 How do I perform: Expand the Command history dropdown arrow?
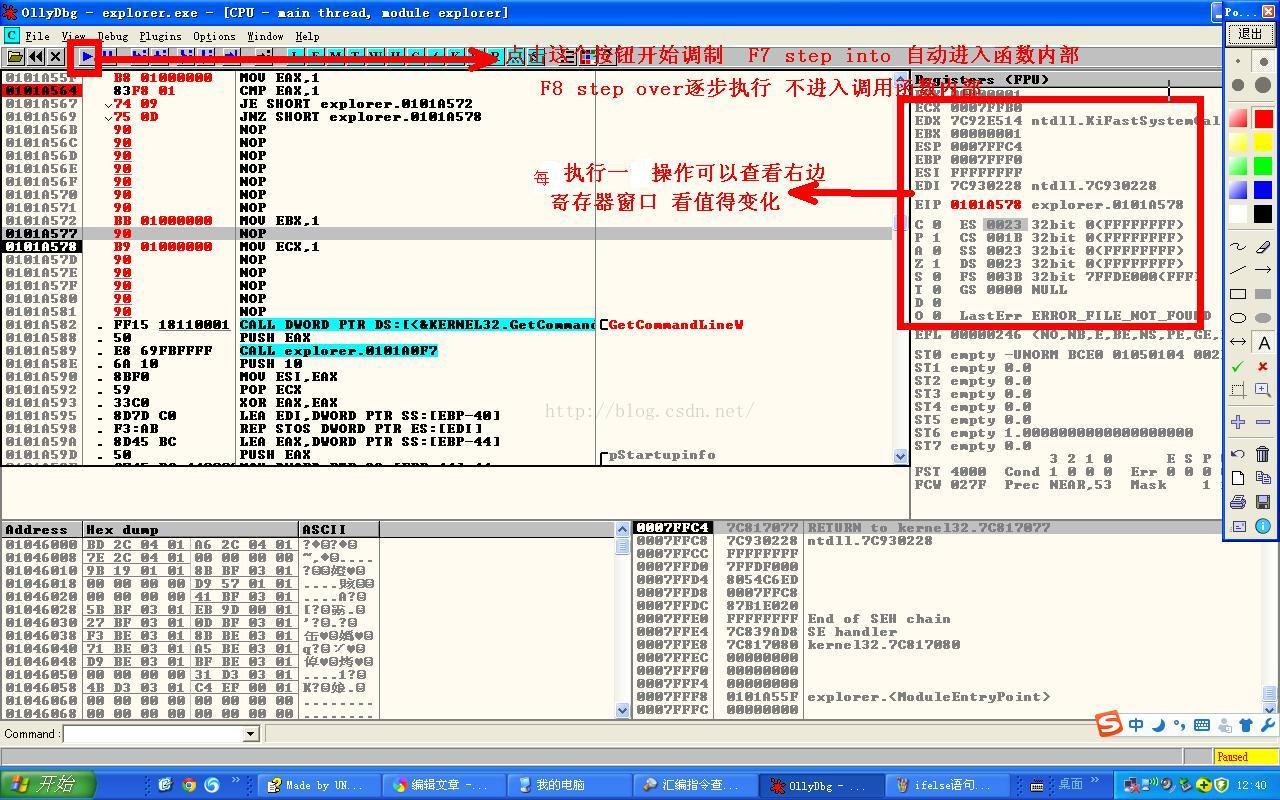250,734
